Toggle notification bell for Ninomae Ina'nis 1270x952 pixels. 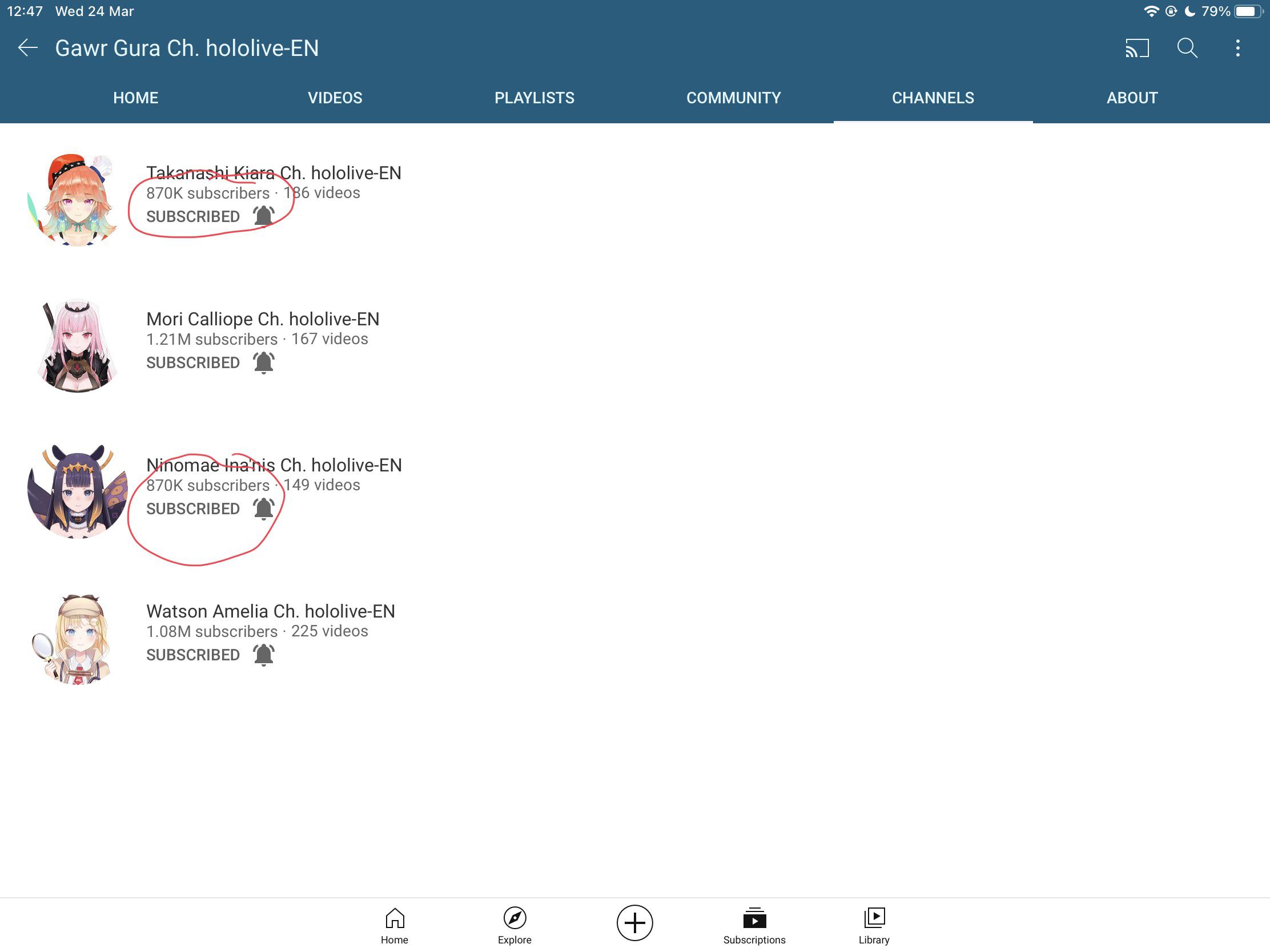263,509
